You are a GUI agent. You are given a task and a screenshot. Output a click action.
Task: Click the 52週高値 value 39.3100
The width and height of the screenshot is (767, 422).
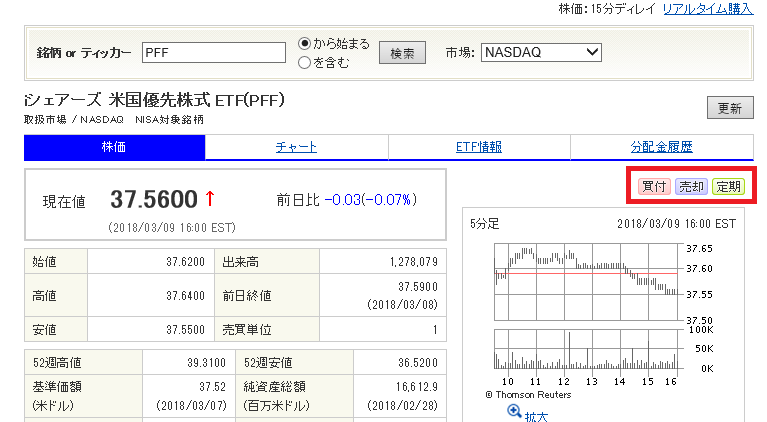click(x=206, y=363)
